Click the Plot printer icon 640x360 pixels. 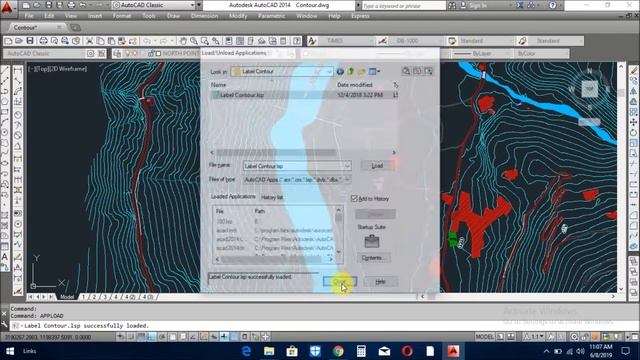pos(43,41)
